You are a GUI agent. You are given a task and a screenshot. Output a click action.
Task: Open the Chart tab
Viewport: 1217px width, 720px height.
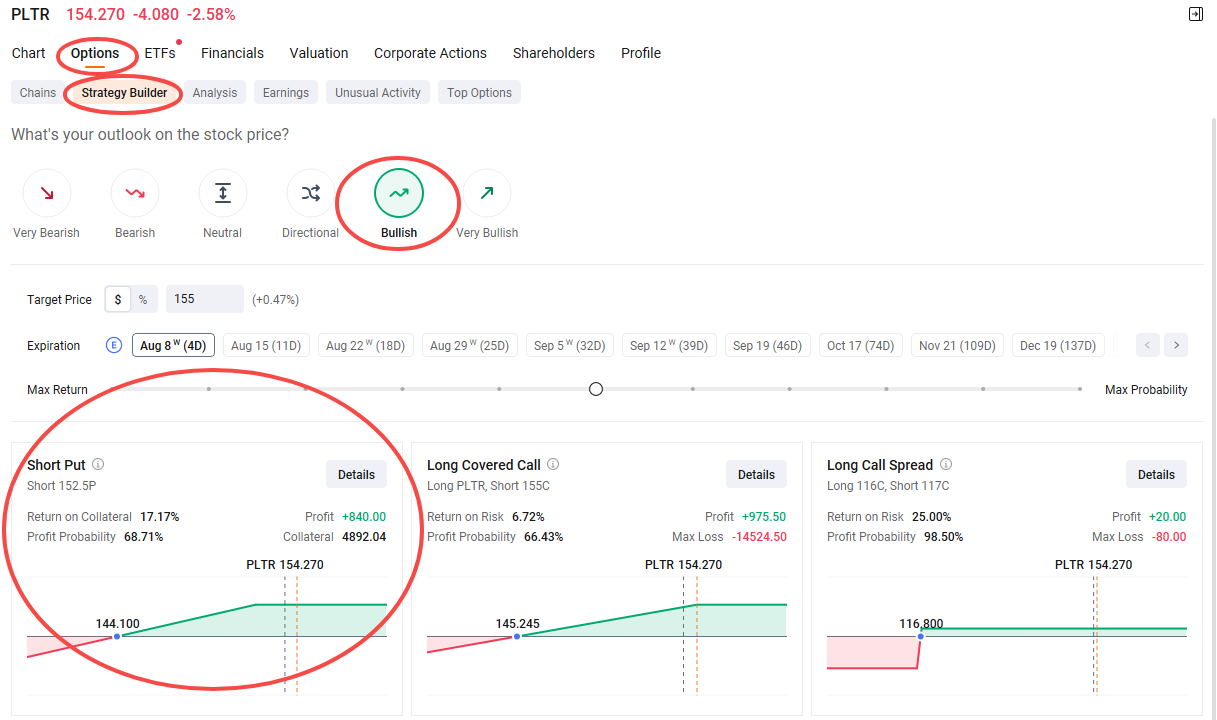pos(29,53)
